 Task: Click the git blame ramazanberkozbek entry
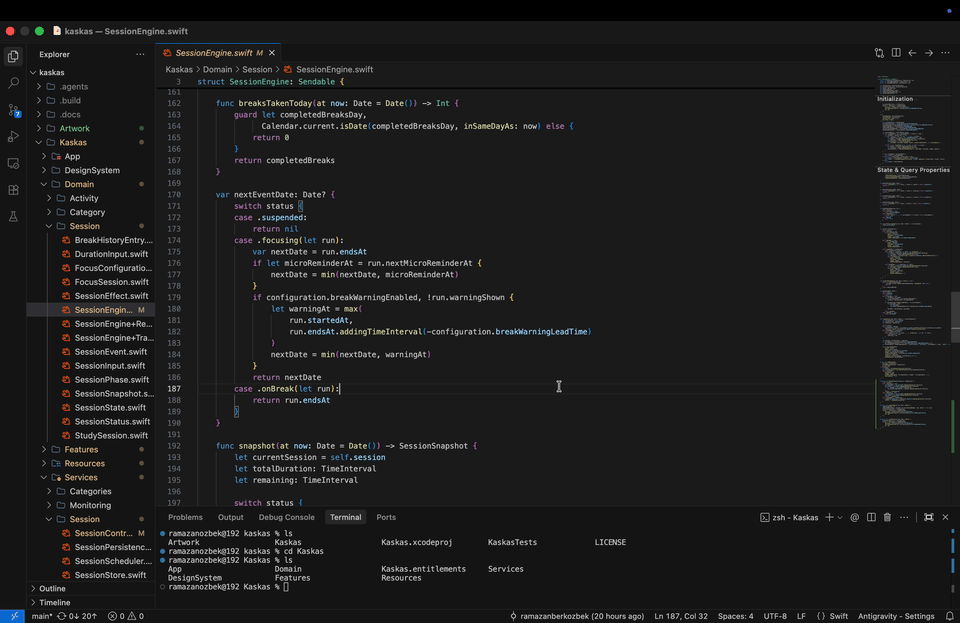[x=577, y=616]
